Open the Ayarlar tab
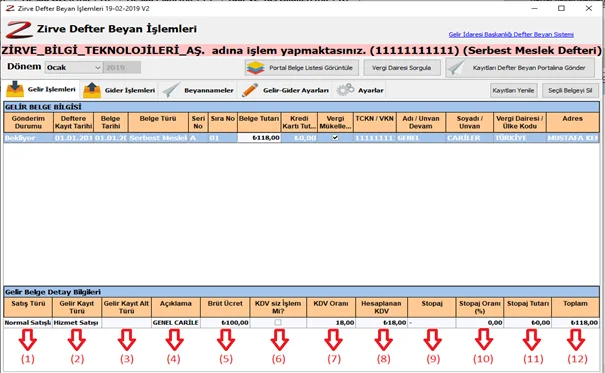The height and width of the screenshot is (373, 605). click(360, 90)
